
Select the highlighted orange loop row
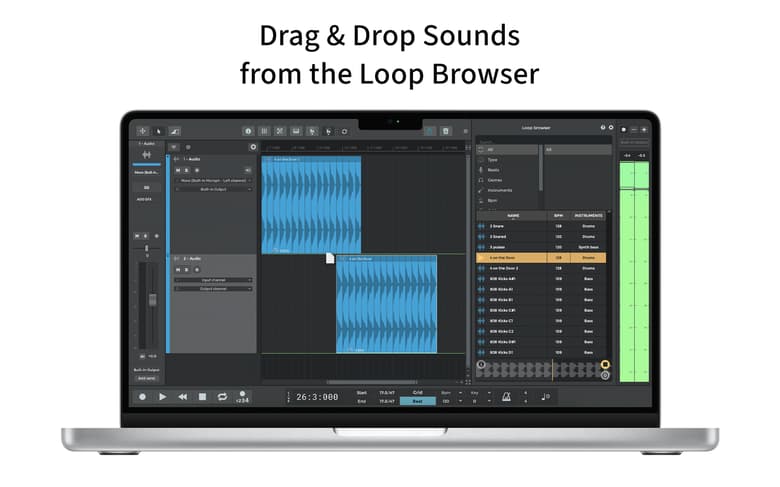(541, 257)
